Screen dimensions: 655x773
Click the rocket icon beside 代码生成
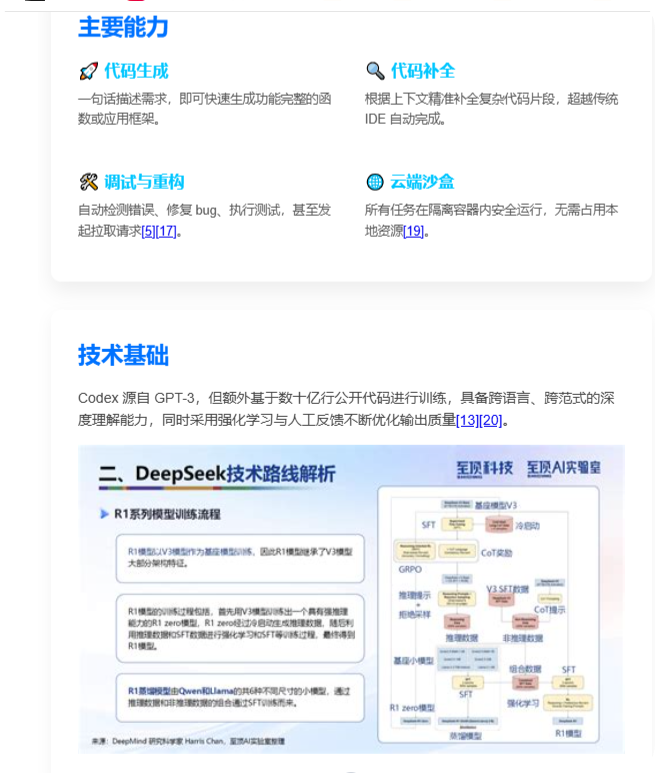point(89,71)
